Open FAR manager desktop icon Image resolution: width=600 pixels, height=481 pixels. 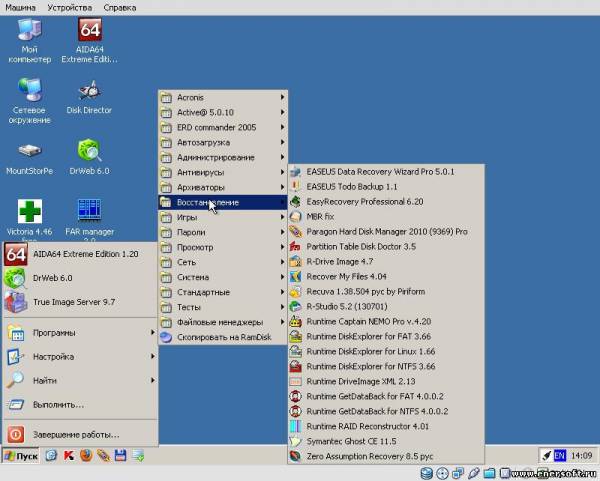(x=90, y=219)
